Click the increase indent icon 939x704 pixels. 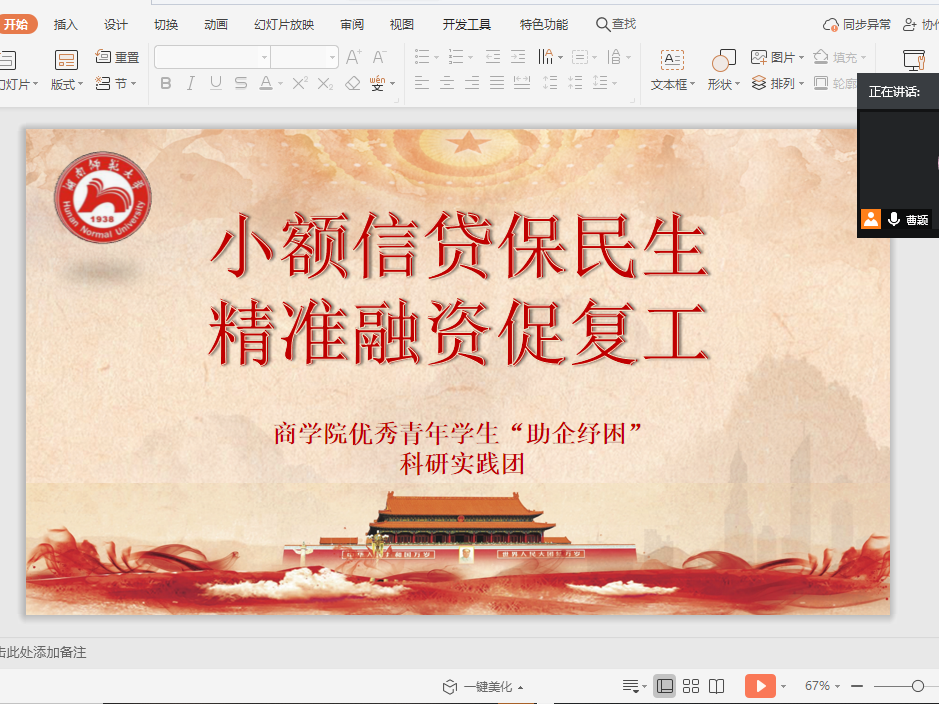(518, 57)
